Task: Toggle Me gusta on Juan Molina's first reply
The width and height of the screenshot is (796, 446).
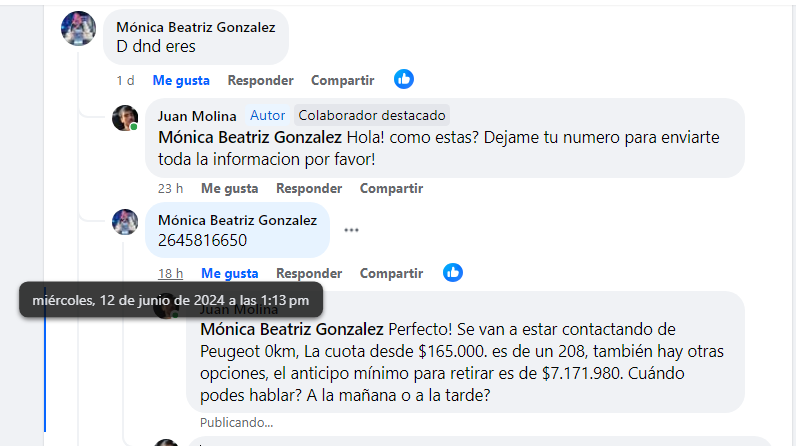Action: click(x=230, y=188)
